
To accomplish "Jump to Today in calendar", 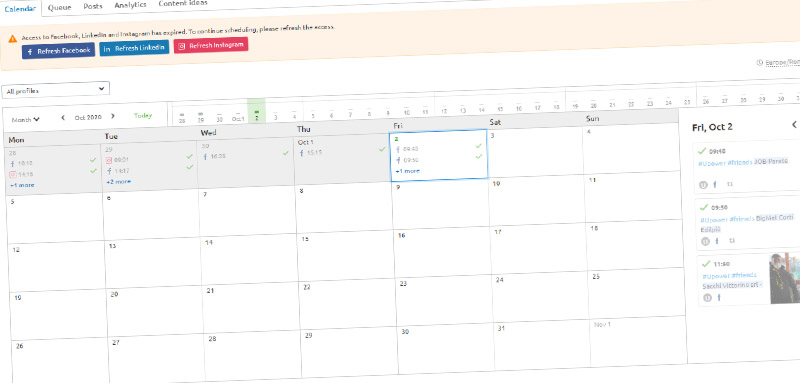I will pyautogui.click(x=143, y=115).
